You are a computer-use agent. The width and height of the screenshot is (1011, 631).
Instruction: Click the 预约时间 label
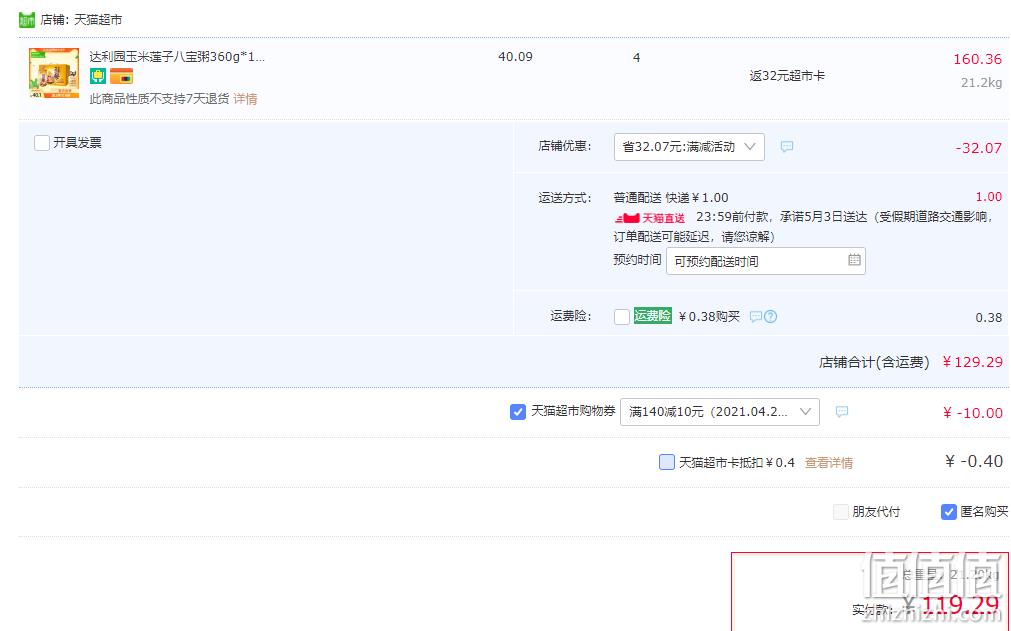pos(637,260)
